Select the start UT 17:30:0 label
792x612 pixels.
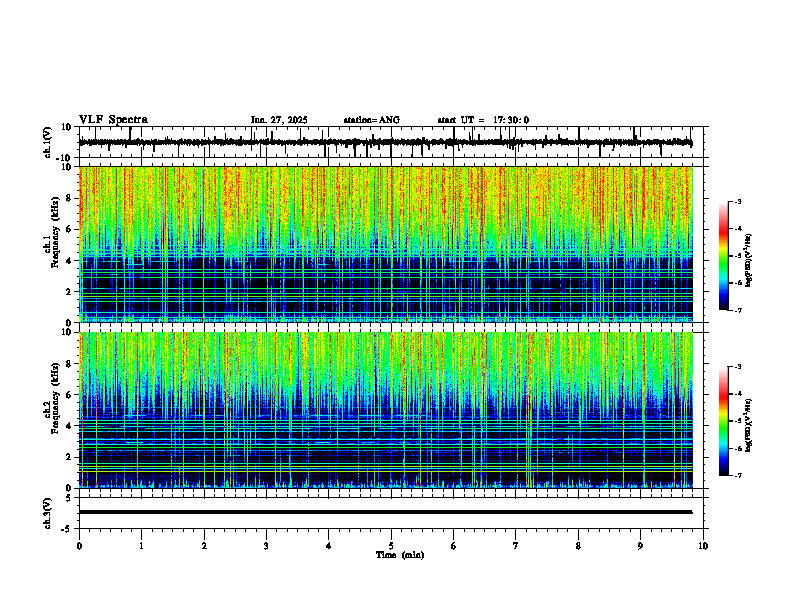click(x=483, y=120)
